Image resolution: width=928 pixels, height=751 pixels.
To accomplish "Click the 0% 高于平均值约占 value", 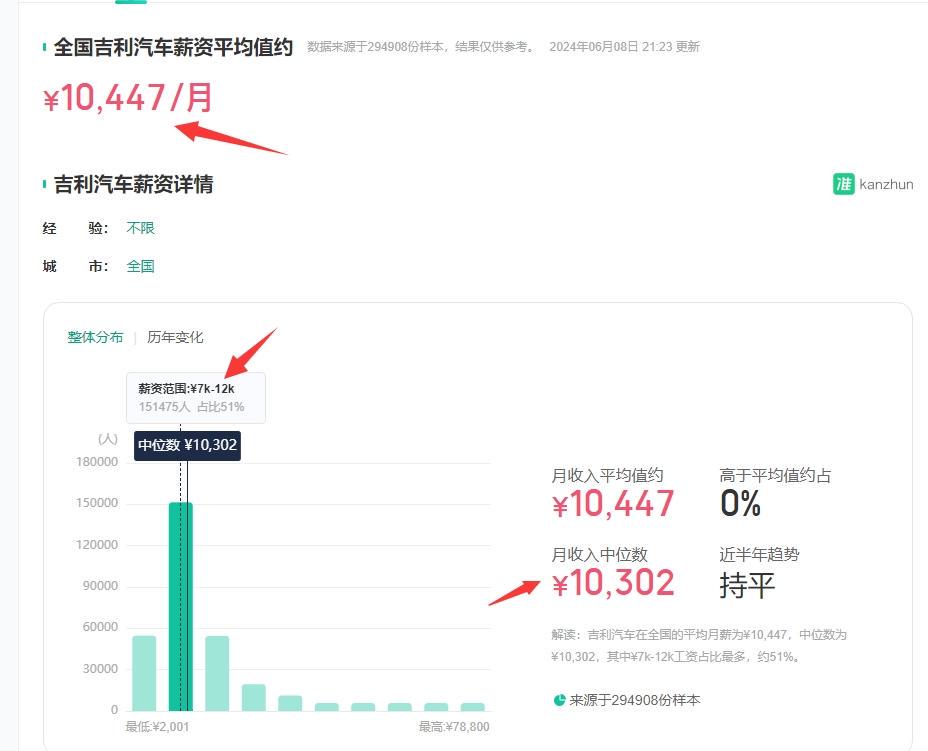I will tap(740, 504).
